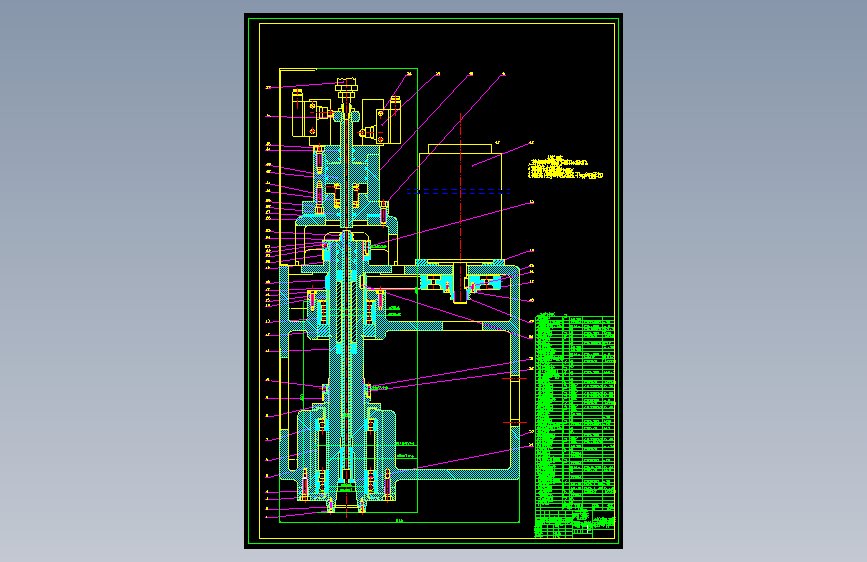Image resolution: width=867 pixels, height=562 pixels.
Task: Click the red vertical centerline of the motor
Action: click(x=461, y=207)
